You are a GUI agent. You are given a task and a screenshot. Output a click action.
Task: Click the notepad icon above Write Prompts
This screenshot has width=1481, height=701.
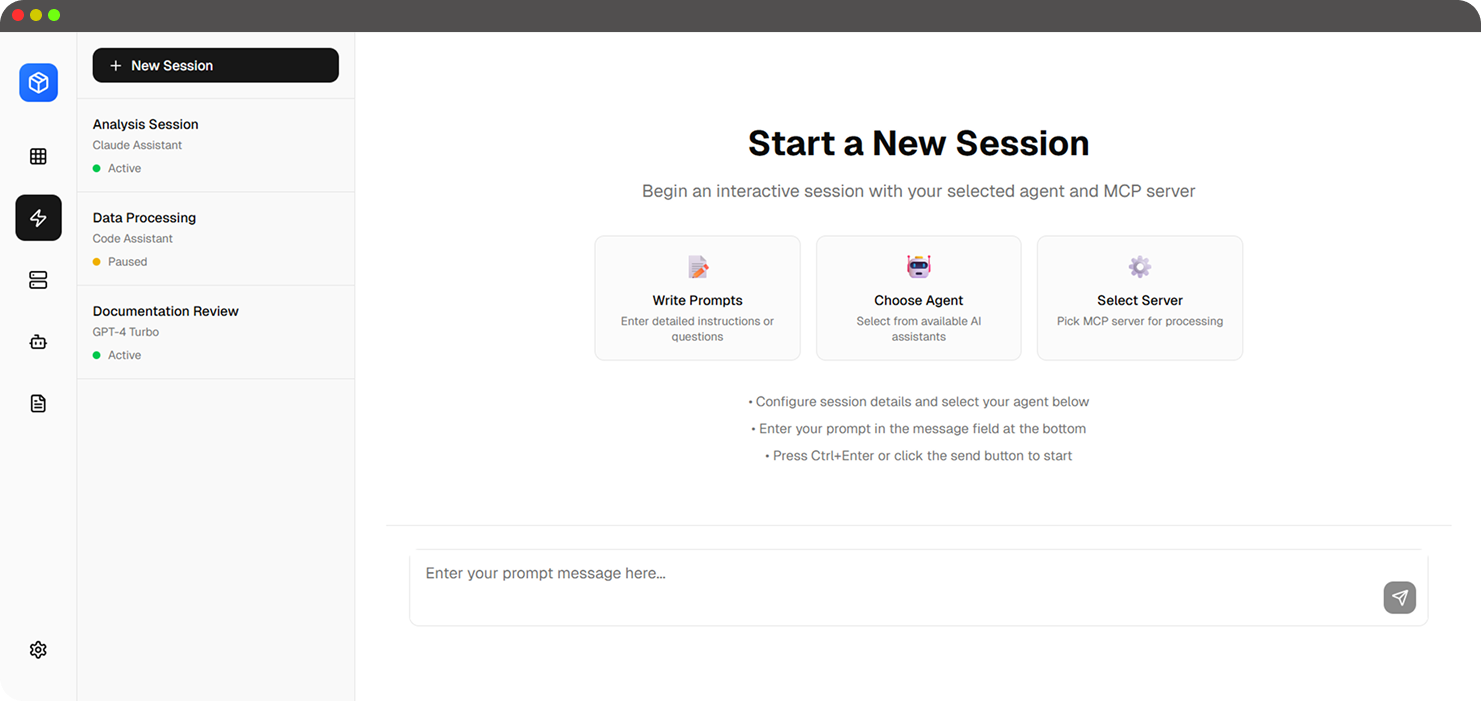click(x=697, y=267)
